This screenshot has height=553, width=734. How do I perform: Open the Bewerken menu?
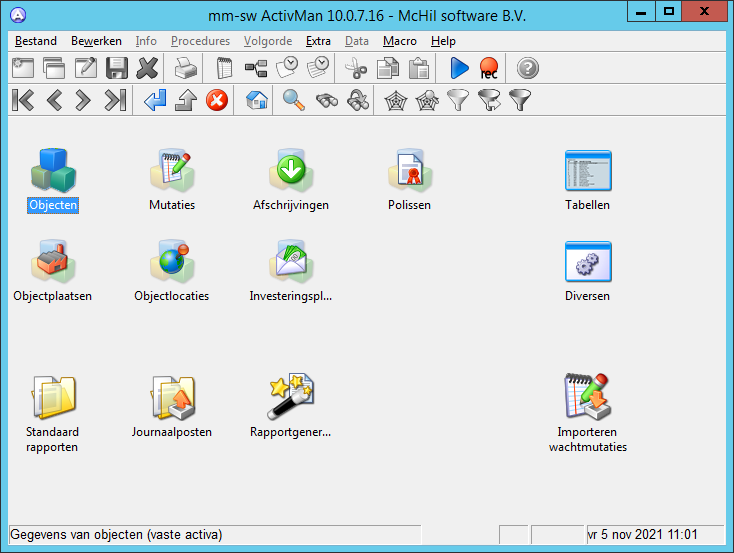(96, 41)
